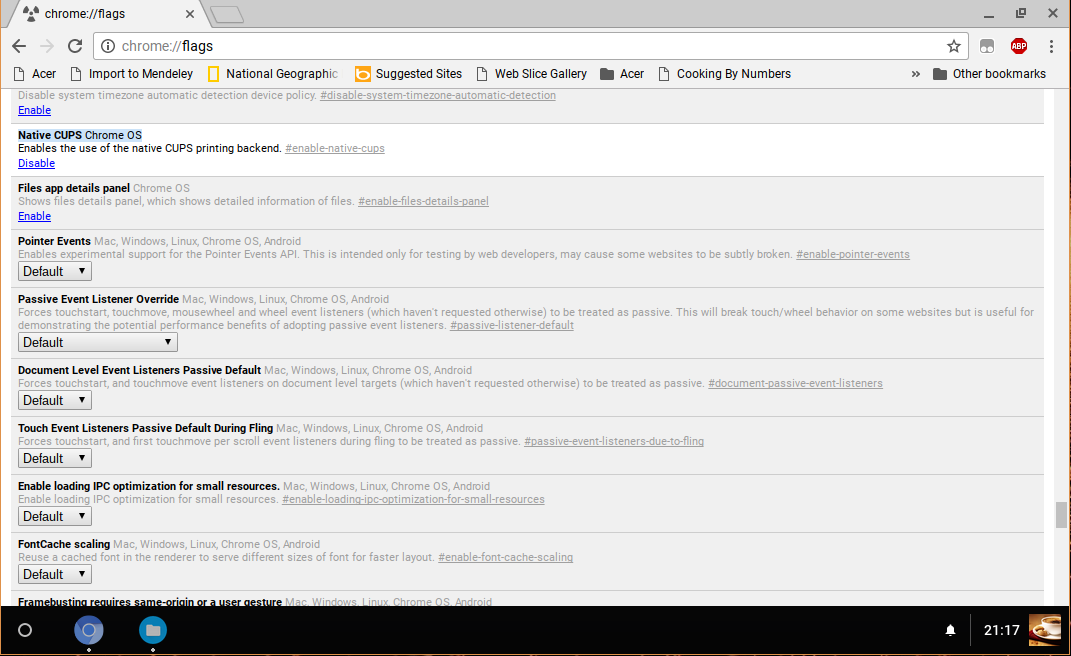Enable the system timezone detection policy flag
The image size is (1071, 656).
[34, 110]
